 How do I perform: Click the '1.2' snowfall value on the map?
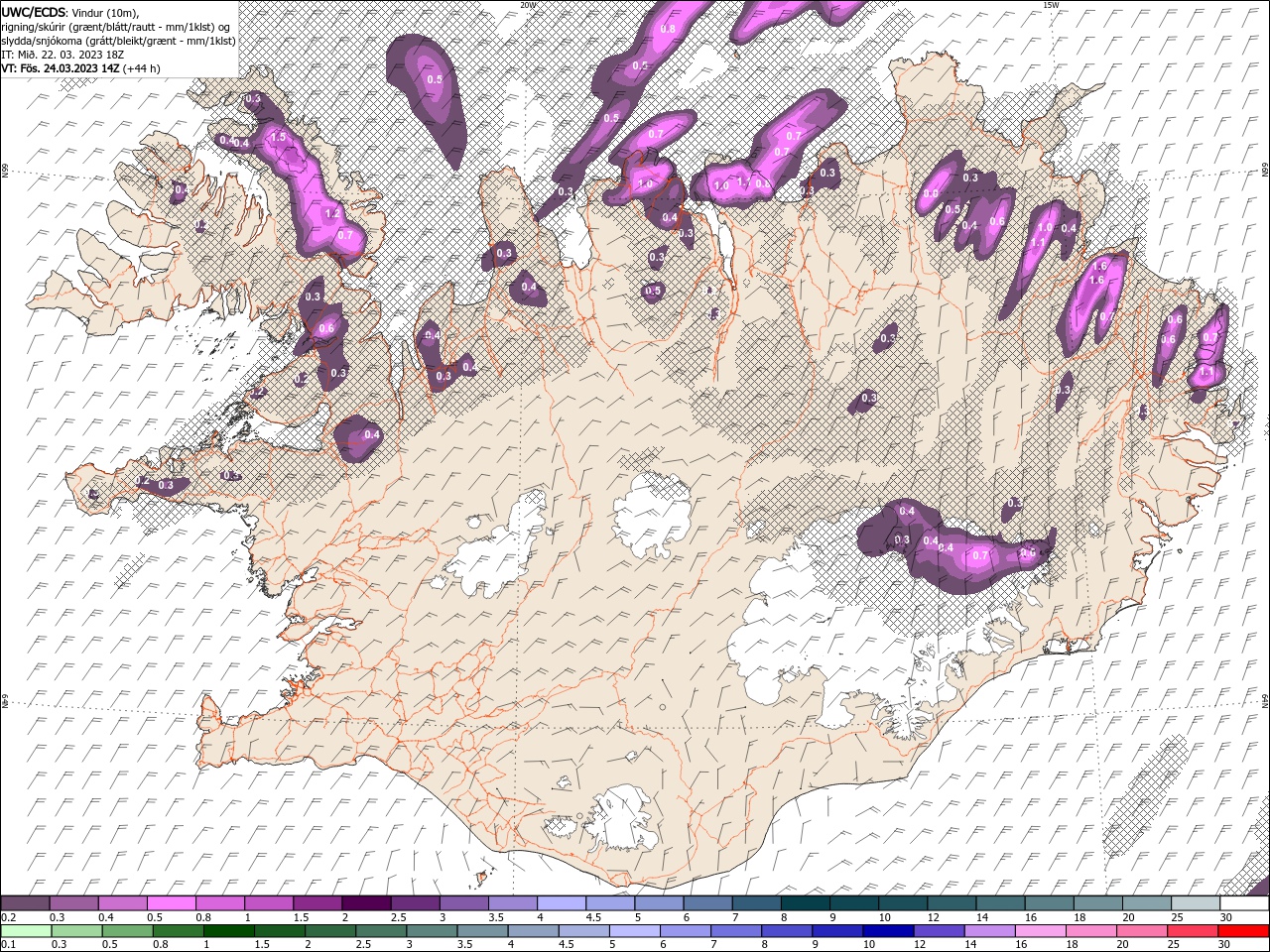tap(333, 213)
